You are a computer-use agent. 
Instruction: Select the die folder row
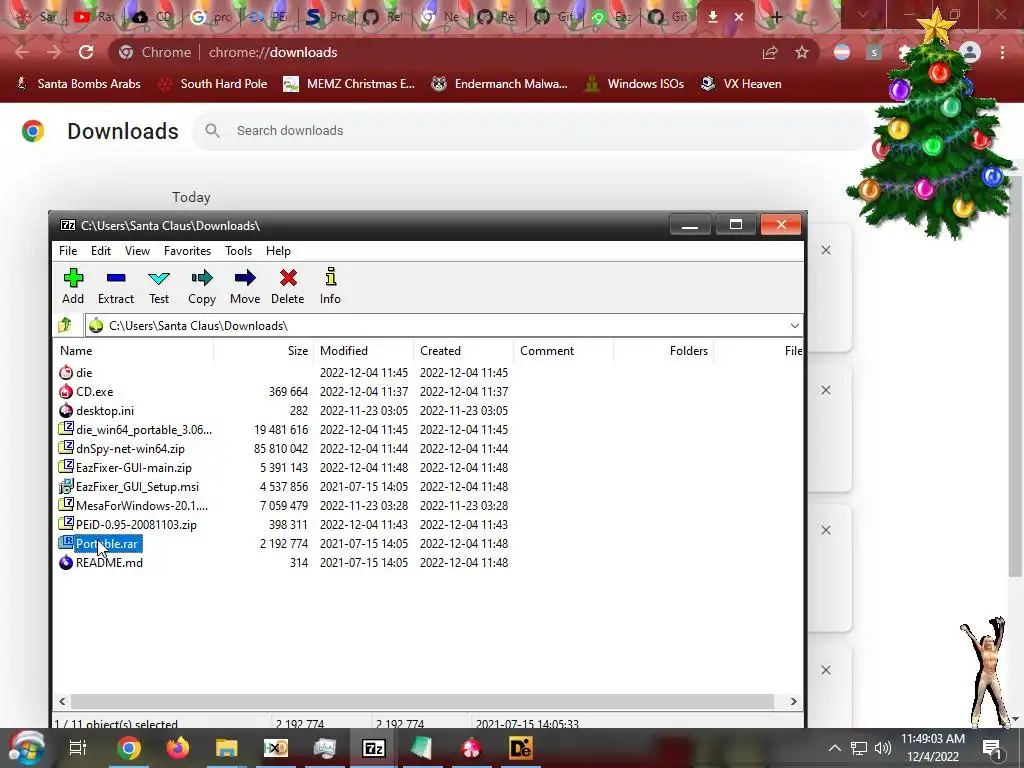tap(84, 373)
